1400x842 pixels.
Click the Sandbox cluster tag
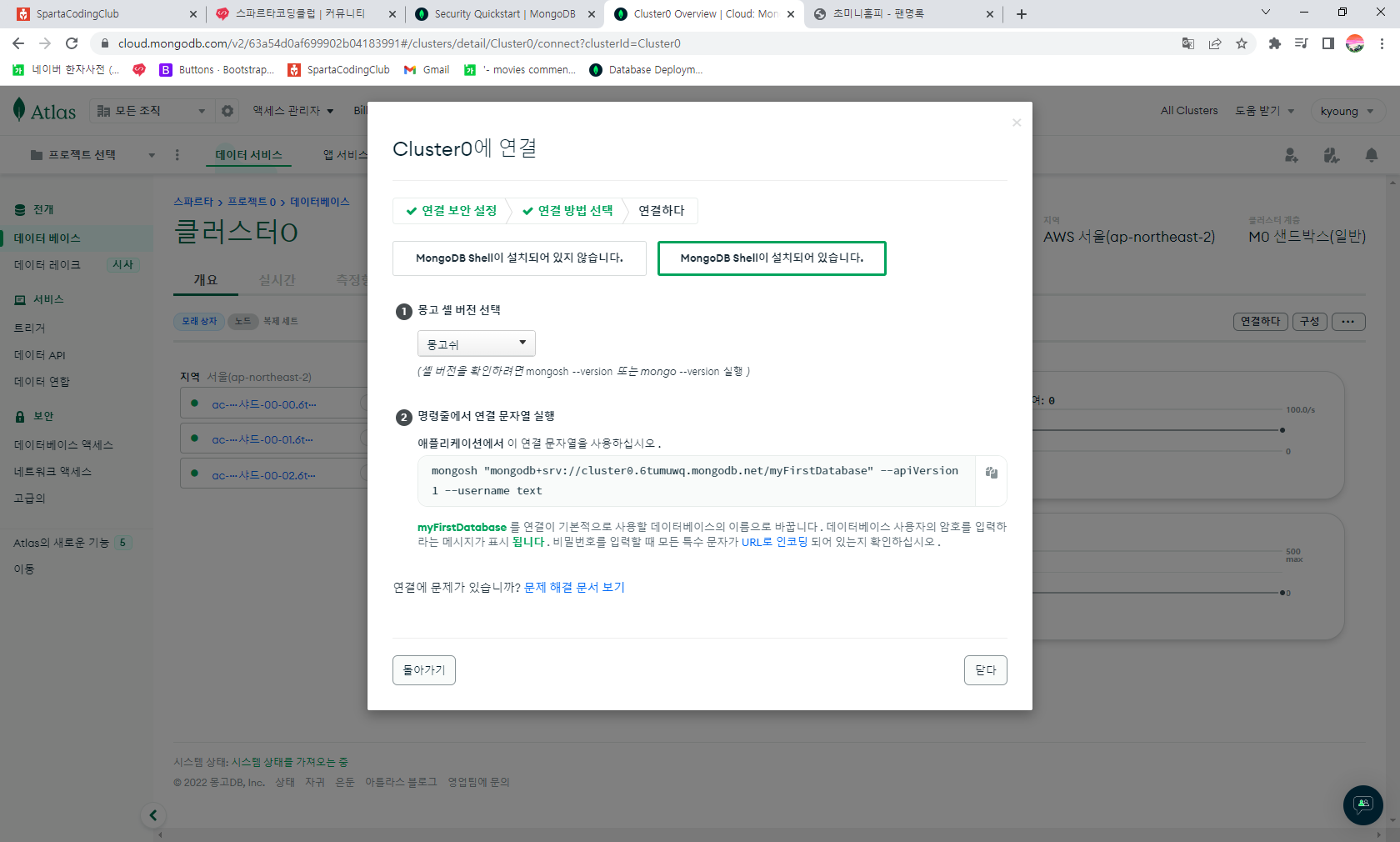(199, 321)
